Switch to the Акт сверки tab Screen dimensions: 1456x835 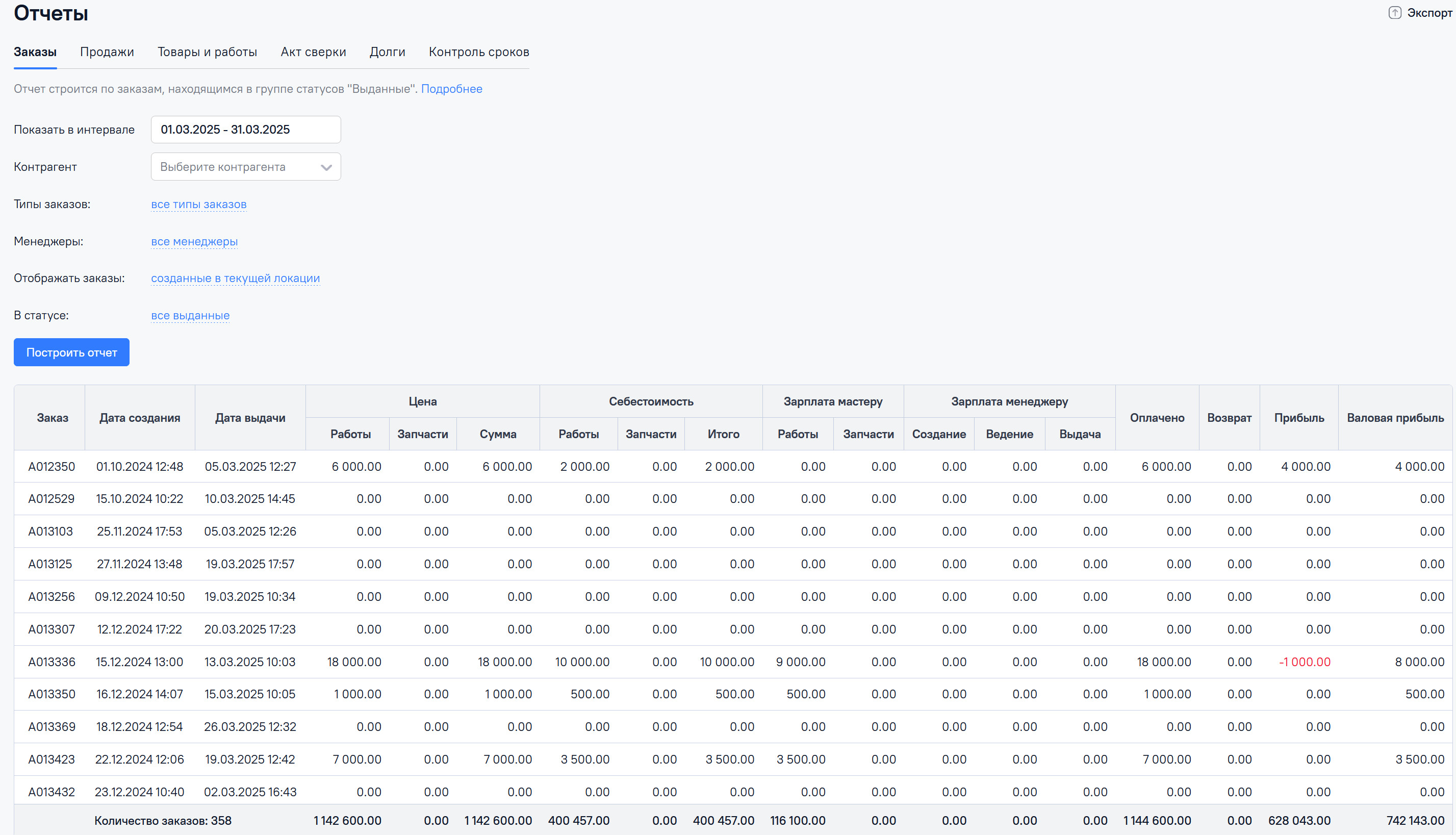coord(314,52)
